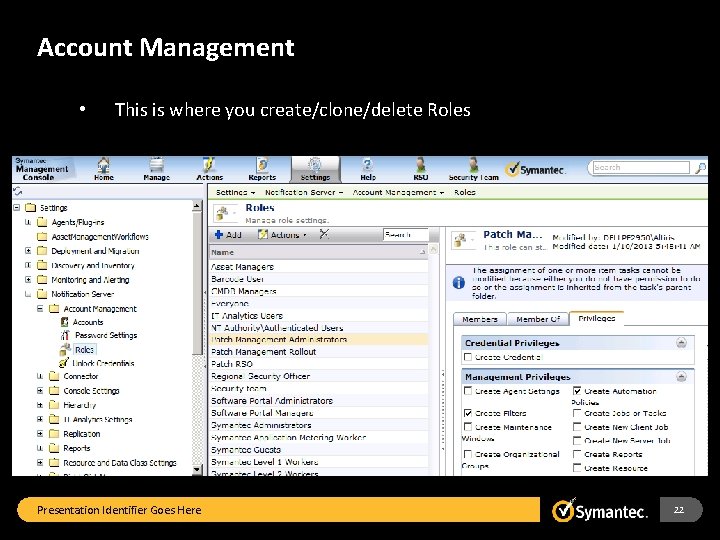Open the Settings breadcrumb dropdown
Image resolution: width=720 pixels, height=540 pixels.
click(x=235, y=192)
